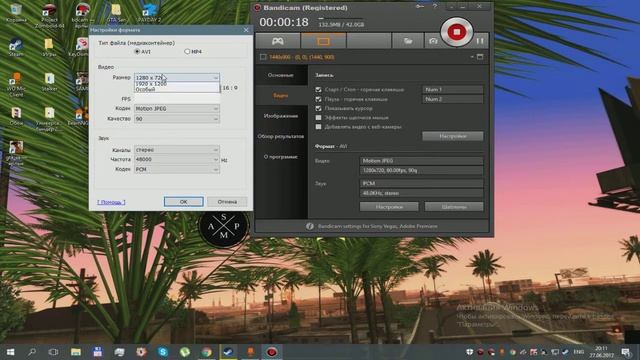Toggle the Старт/Стоп hotkey checkbox
This screenshot has height=360, width=640.
pyautogui.click(x=318, y=89)
